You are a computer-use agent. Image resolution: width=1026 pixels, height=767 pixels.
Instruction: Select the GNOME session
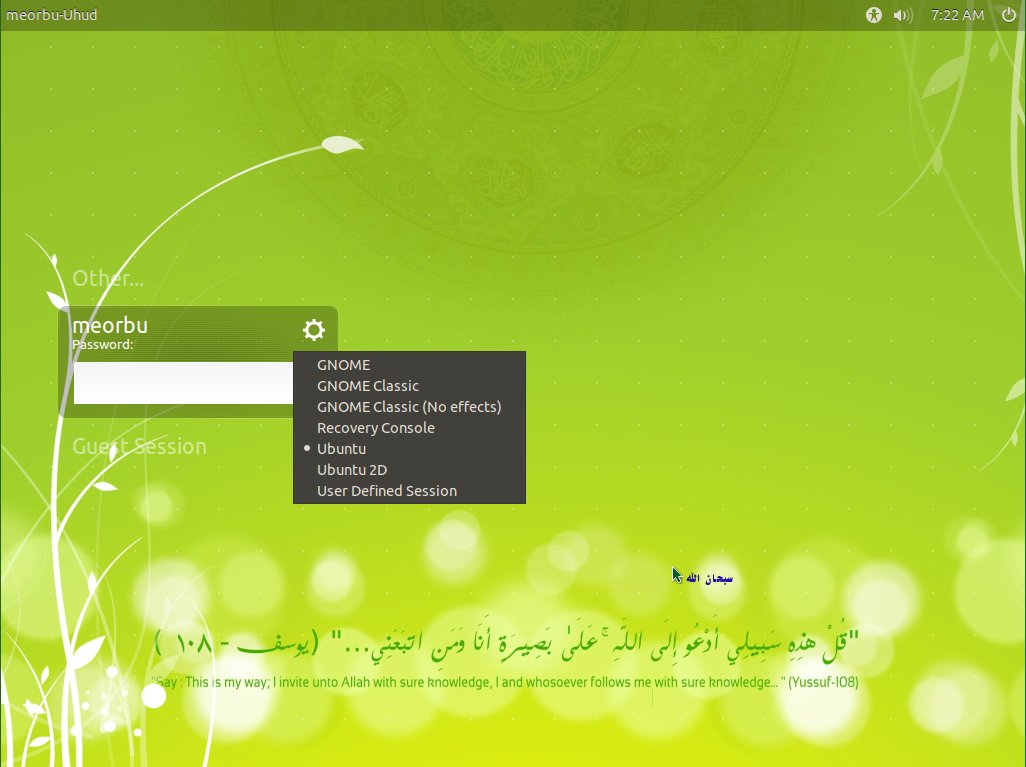(x=343, y=364)
